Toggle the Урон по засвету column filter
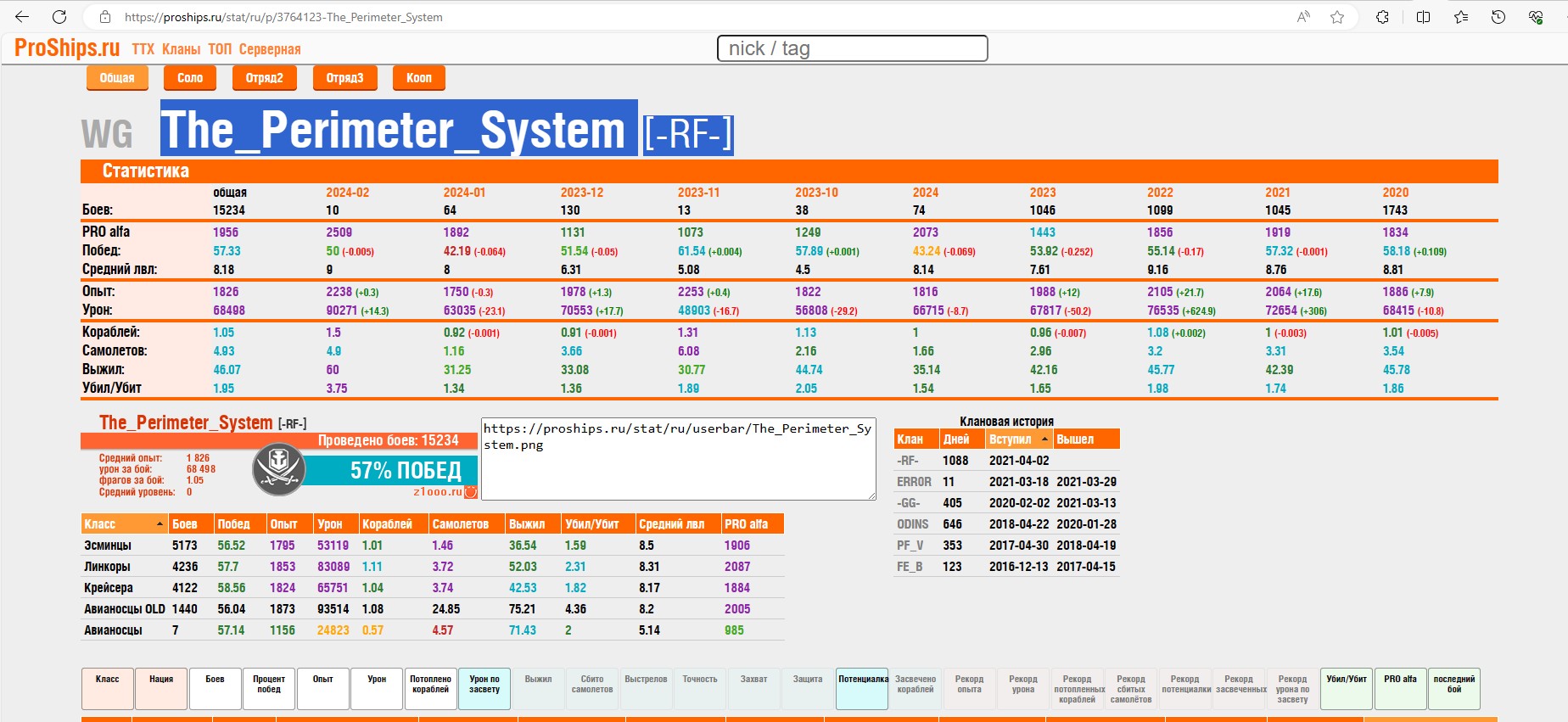The width and height of the screenshot is (1568, 722). coord(484,689)
